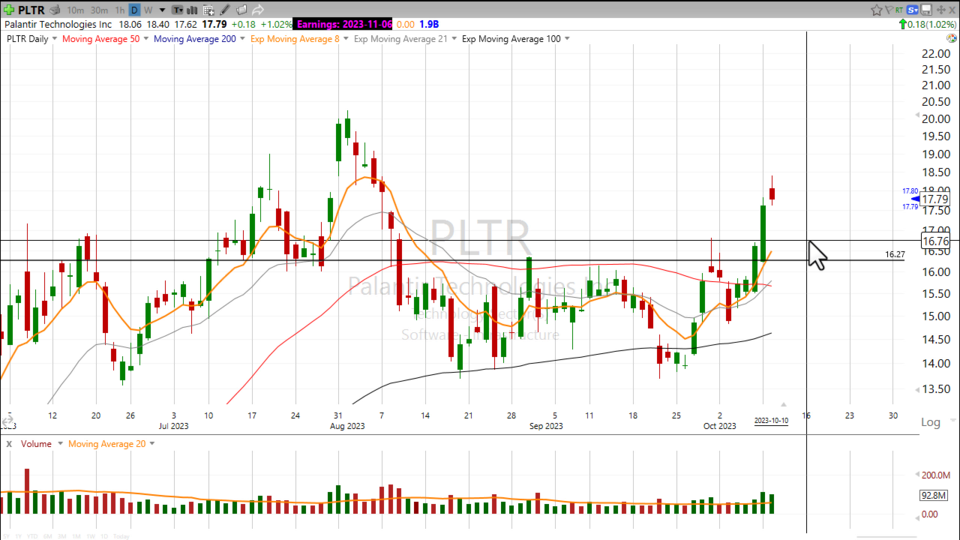Click the green plus add-chart icon
Viewport: 960px width, 540px height.
pos(9,10)
